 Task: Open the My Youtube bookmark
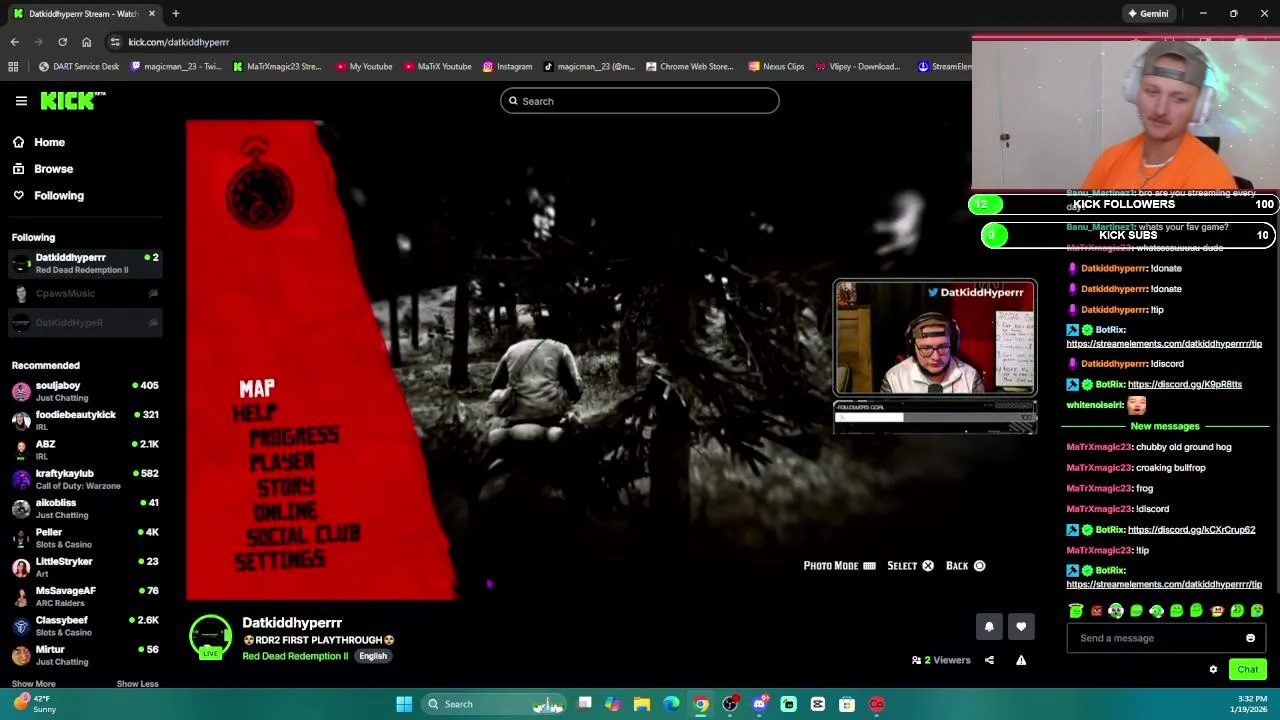click(x=364, y=67)
